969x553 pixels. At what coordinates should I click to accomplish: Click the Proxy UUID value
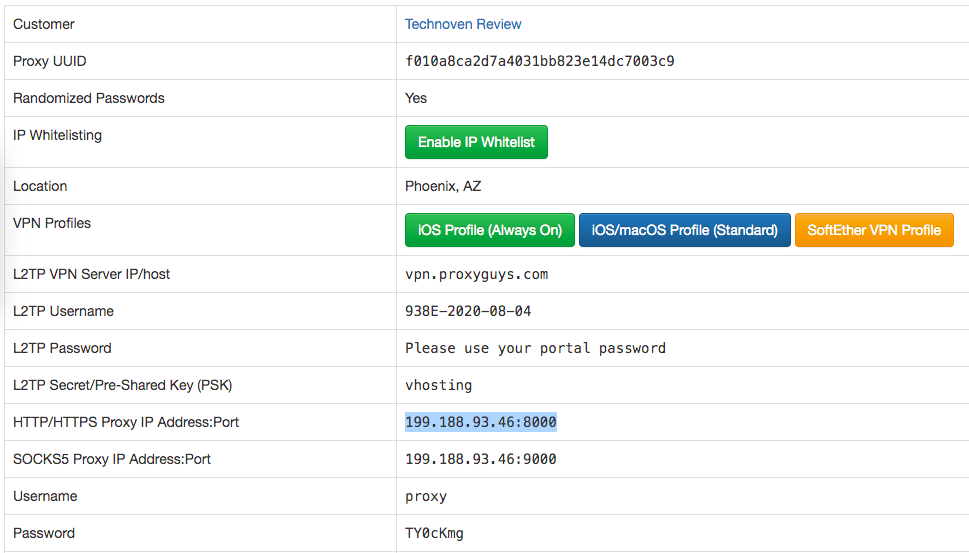click(539, 61)
